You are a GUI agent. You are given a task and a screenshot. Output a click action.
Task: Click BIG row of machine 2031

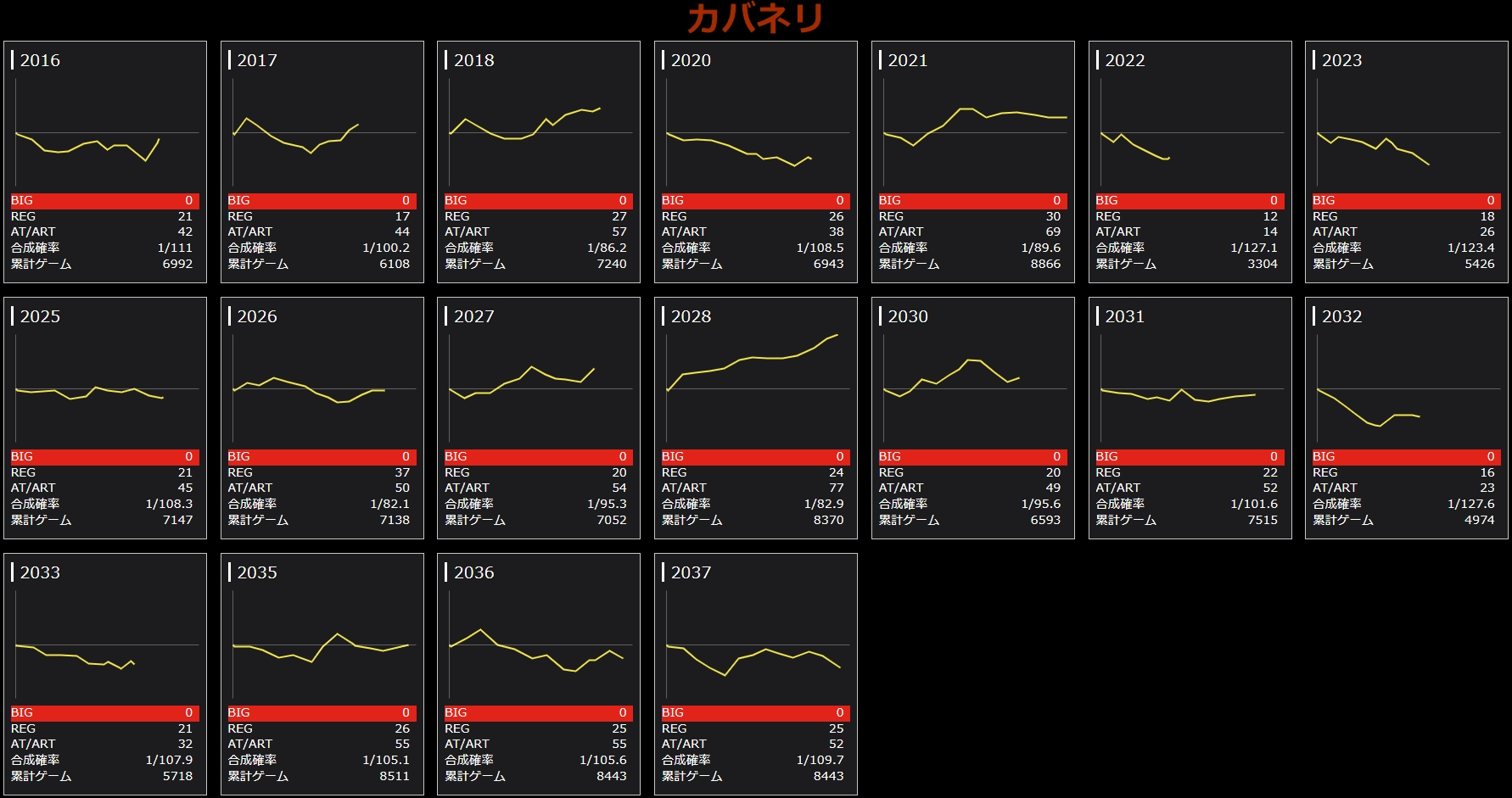click(x=1190, y=457)
